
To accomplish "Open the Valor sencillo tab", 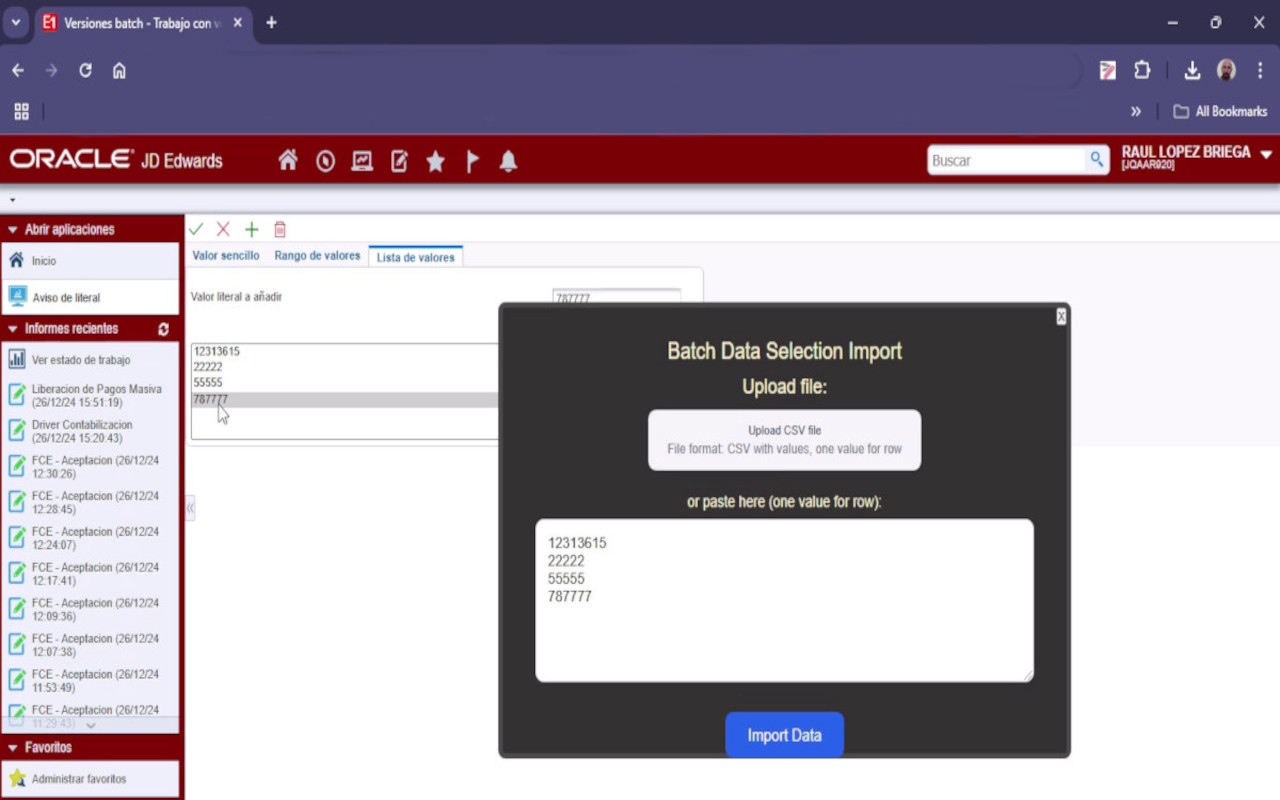I will (x=226, y=255).
